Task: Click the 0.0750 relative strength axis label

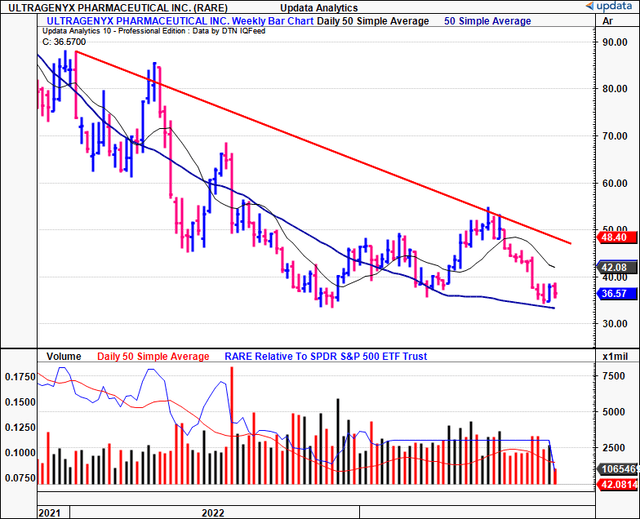Action: pyautogui.click(x=20, y=478)
